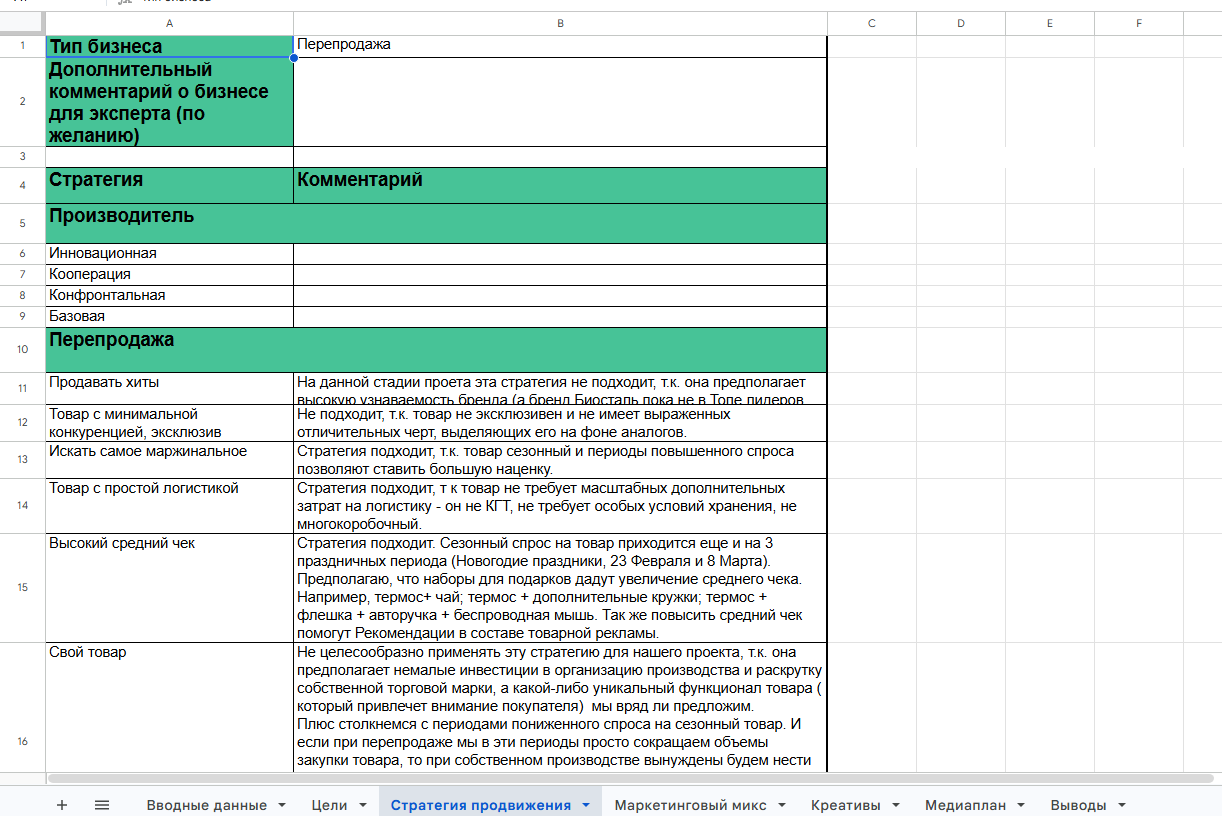Select the Кооперация cell
This screenshot has width=1222, height=816.
[x=169, y=275]
